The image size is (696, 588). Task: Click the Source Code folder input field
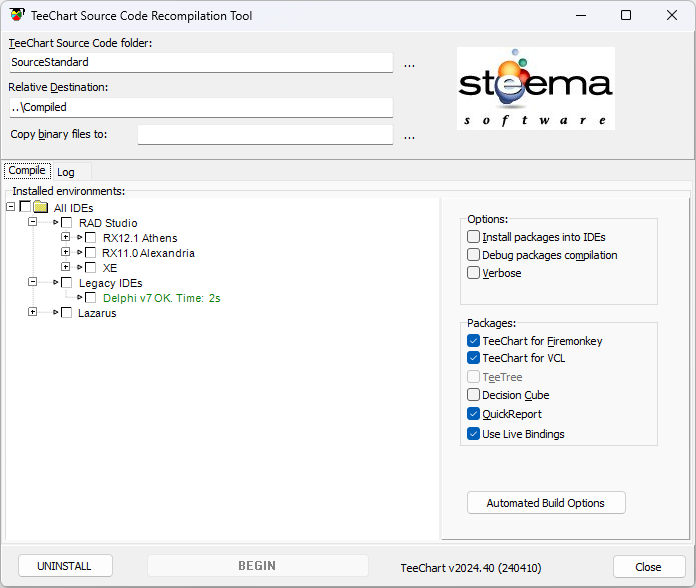pyautogui.click(x=201, y=63)
